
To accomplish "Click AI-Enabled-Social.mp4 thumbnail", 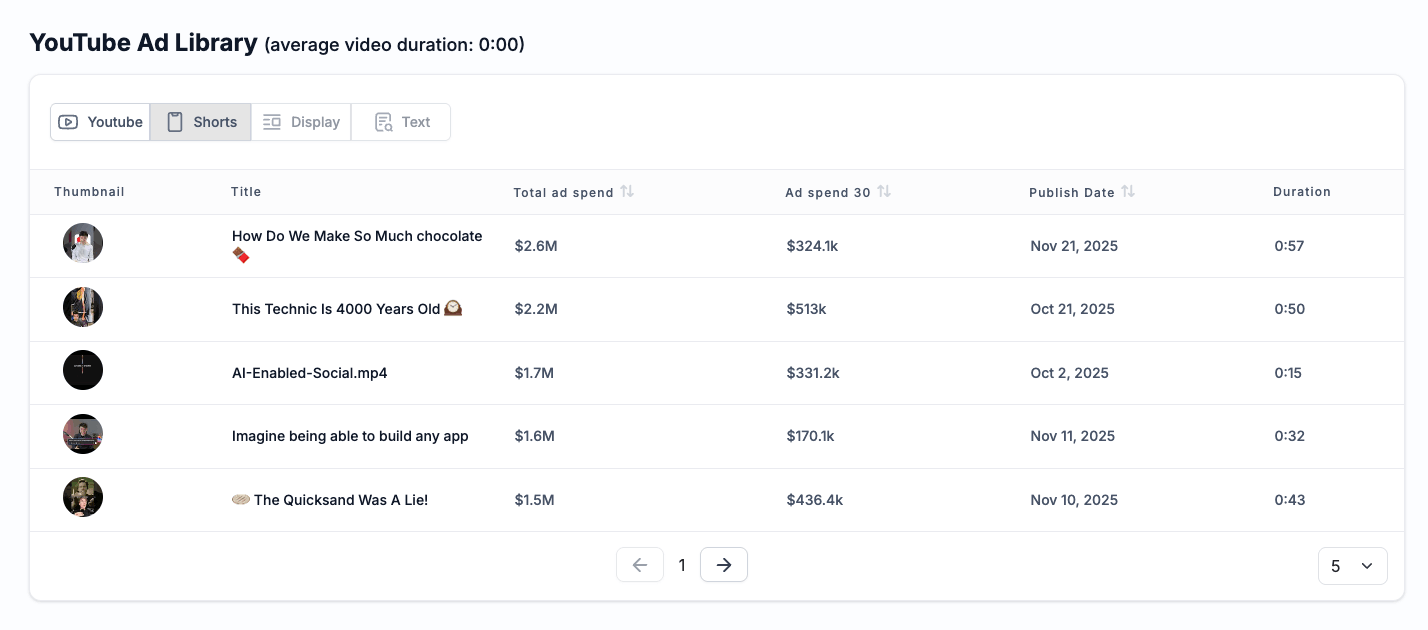I will point(83,370).
